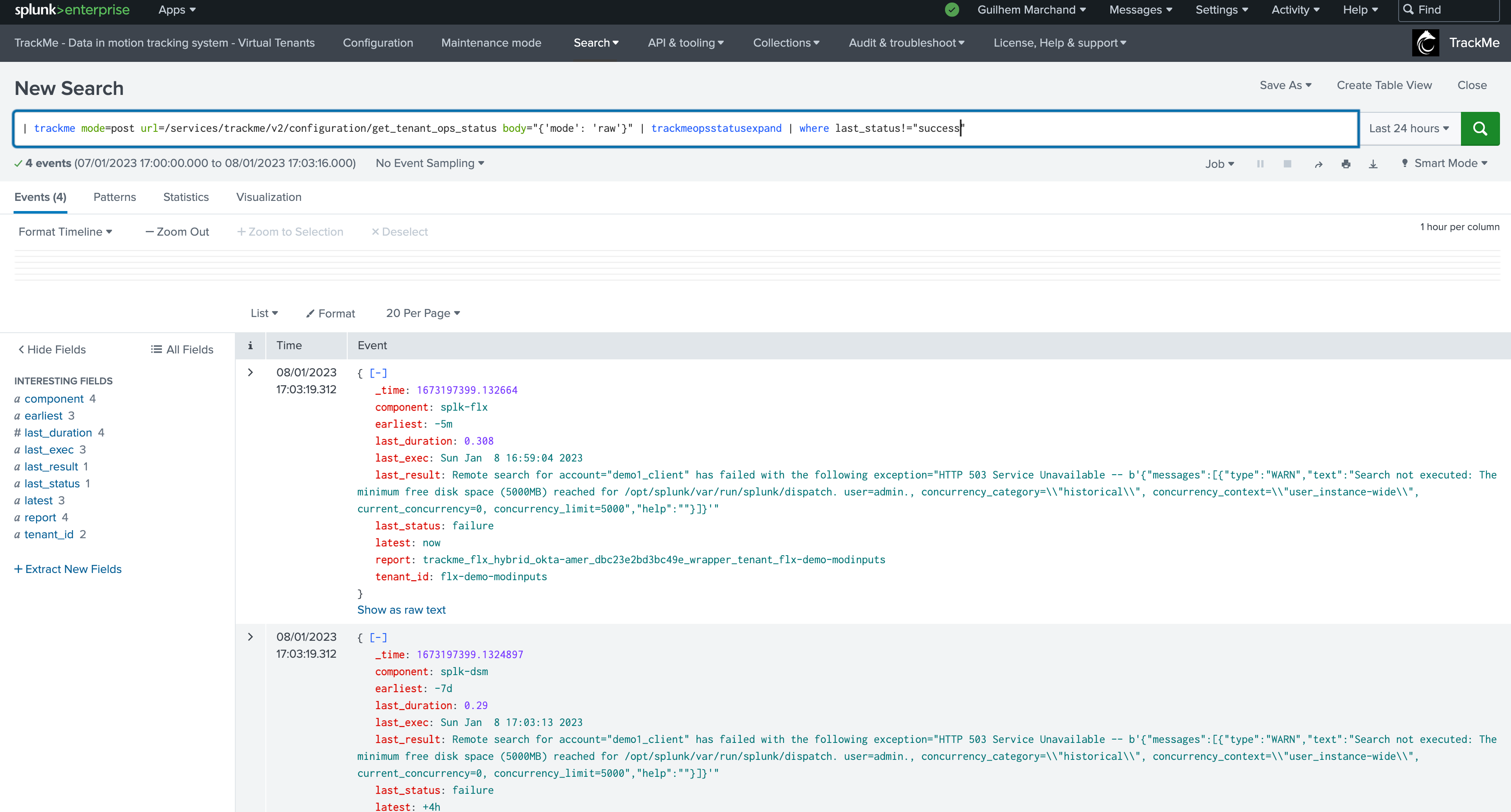Image resolution: width=1511 pixels, height=812 pixels.
Task: Click the splunk>enterprise logo
Action: (72, 10)
